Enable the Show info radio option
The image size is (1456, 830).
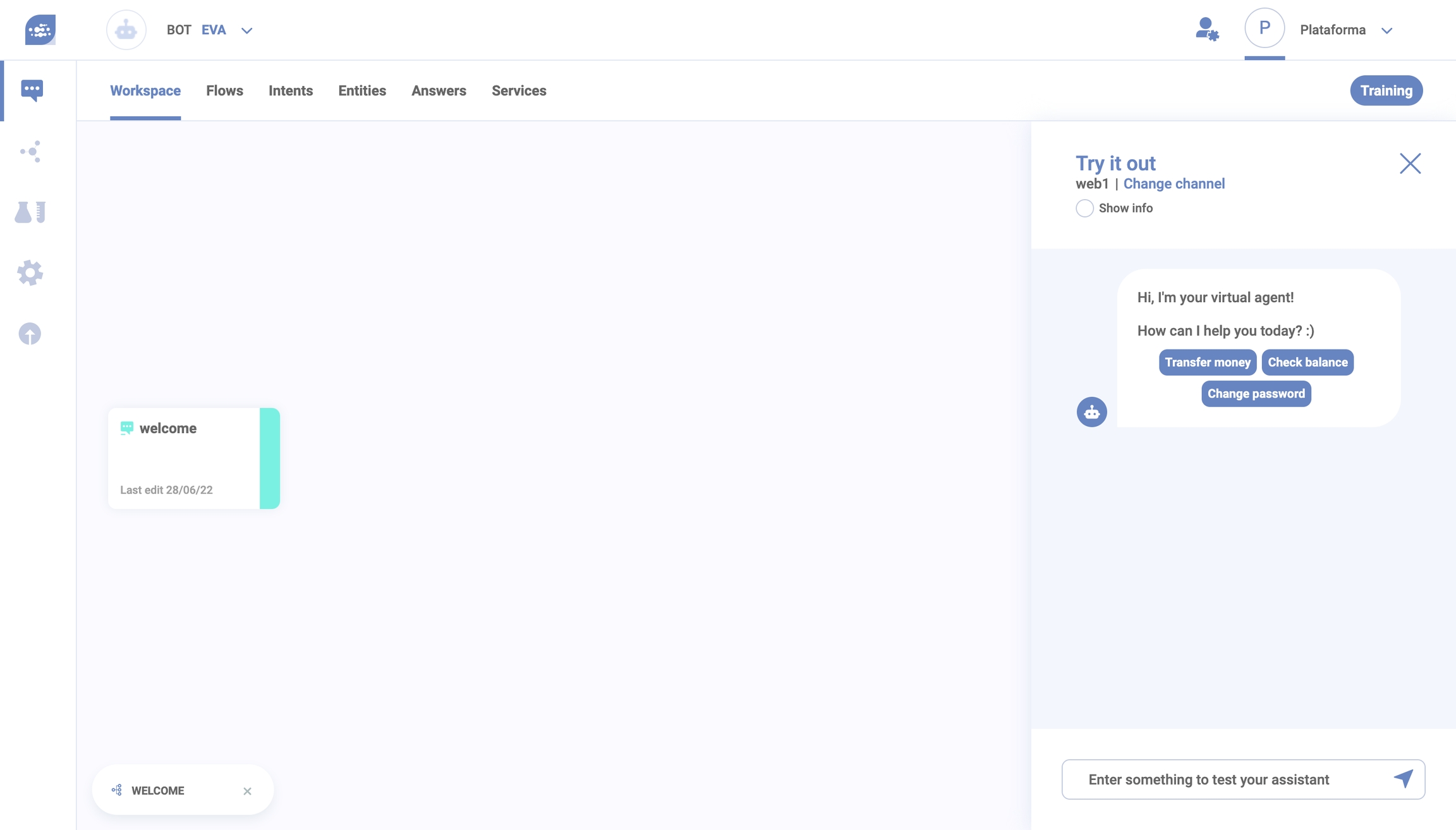(x=1084, y=208)
